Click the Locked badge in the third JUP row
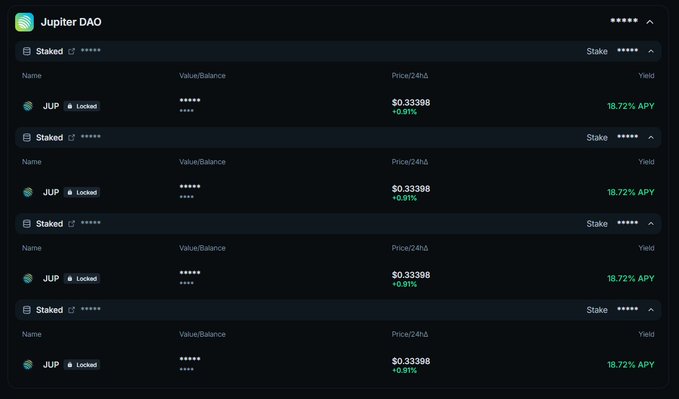 coord(82,279)
